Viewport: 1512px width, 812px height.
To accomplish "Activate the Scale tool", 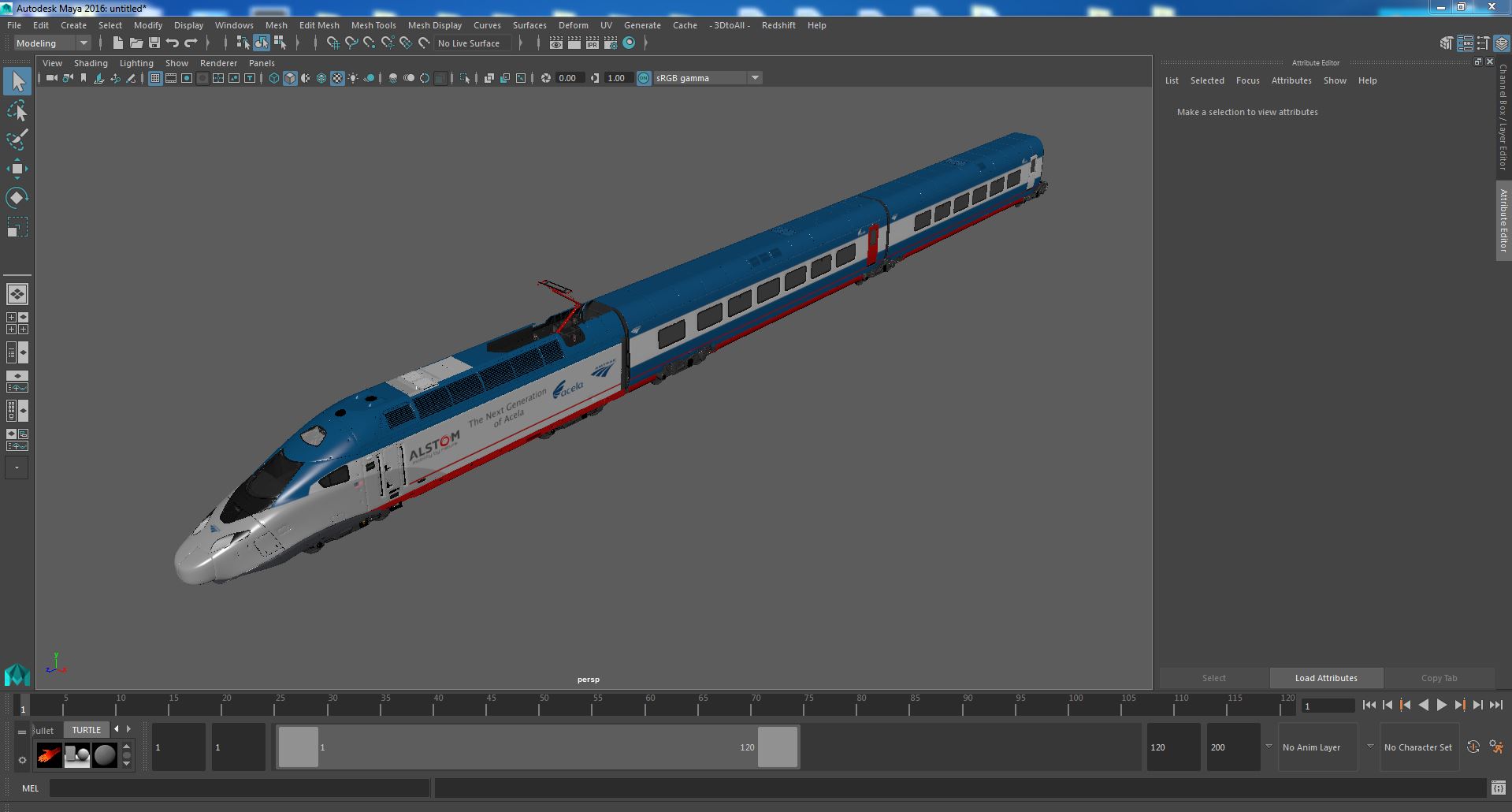I will [x=17, y=227].
